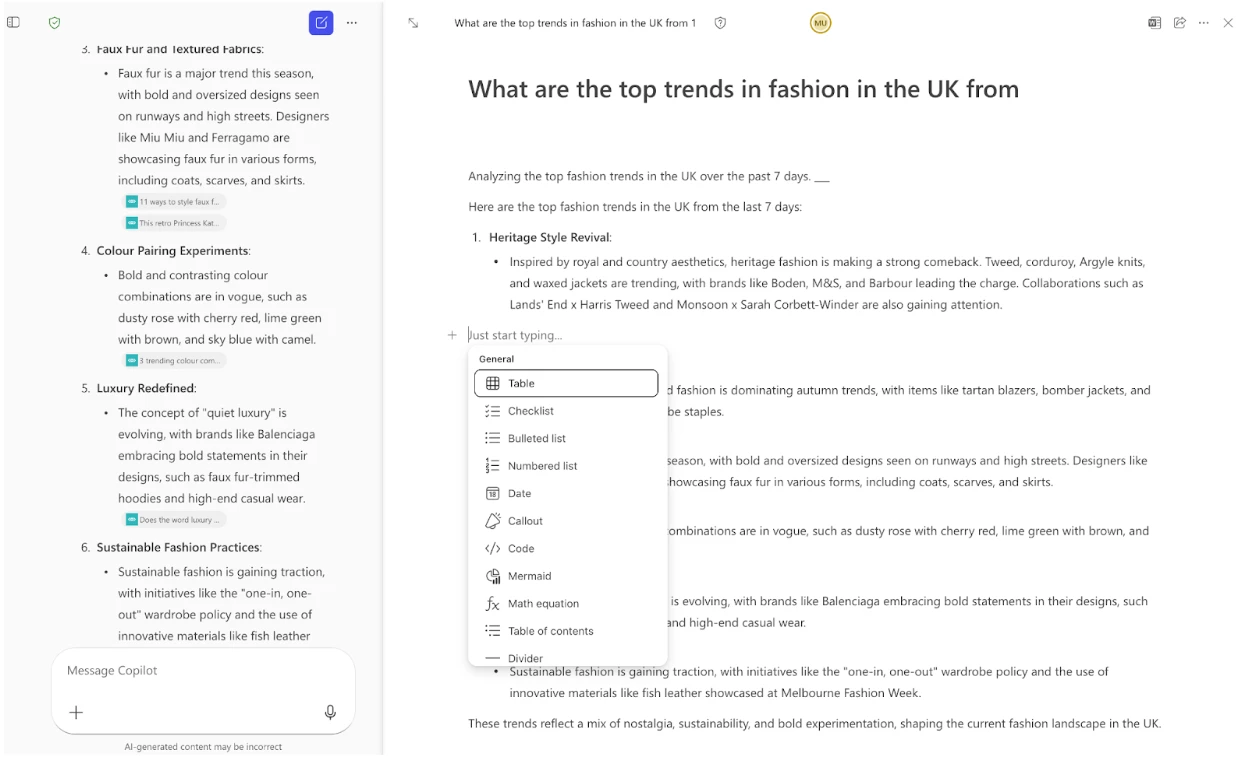Image resolution: width=1252 pixels, height=762 pixels.
Task: Open the page more options ellipsis
Action: coord(1203,22)
